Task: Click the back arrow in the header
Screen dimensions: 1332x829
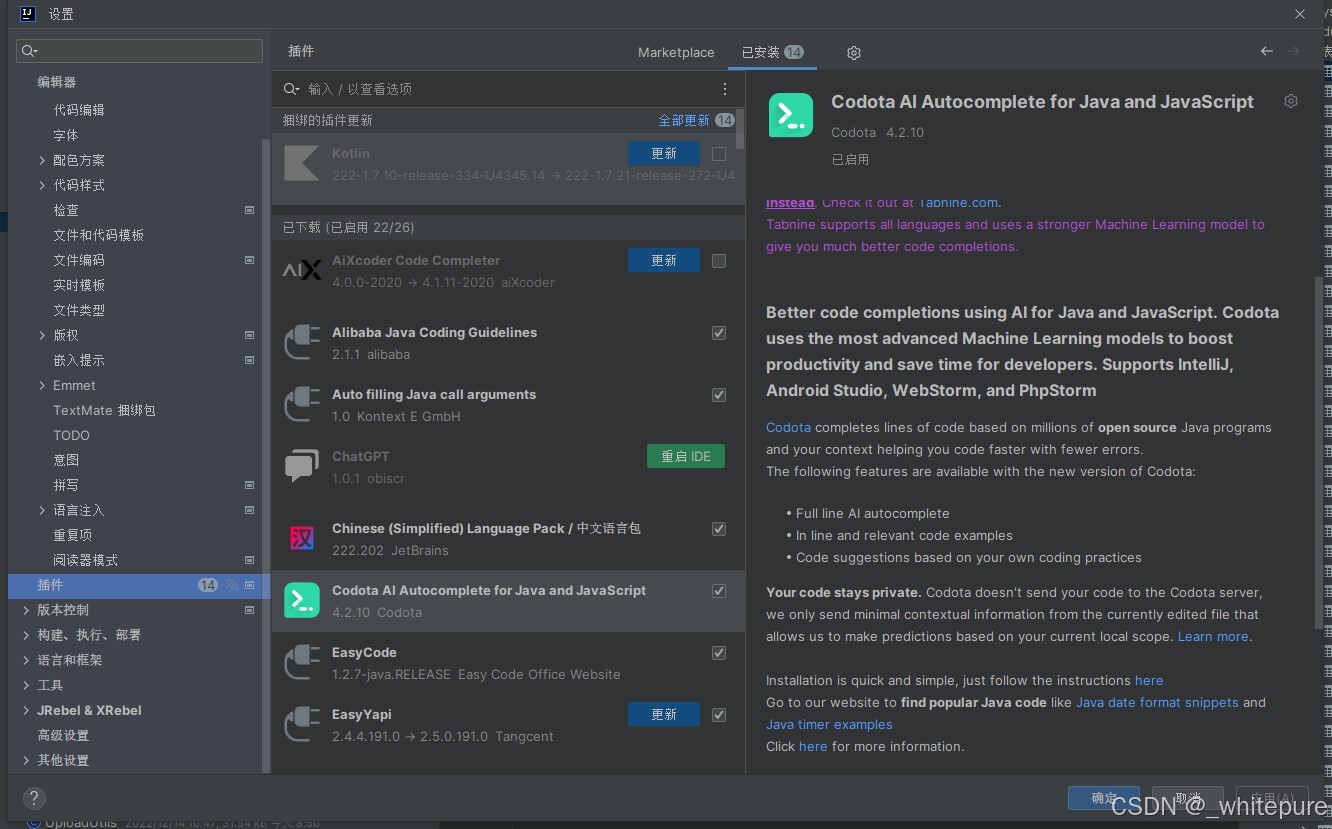Action: click(1267, 51)
